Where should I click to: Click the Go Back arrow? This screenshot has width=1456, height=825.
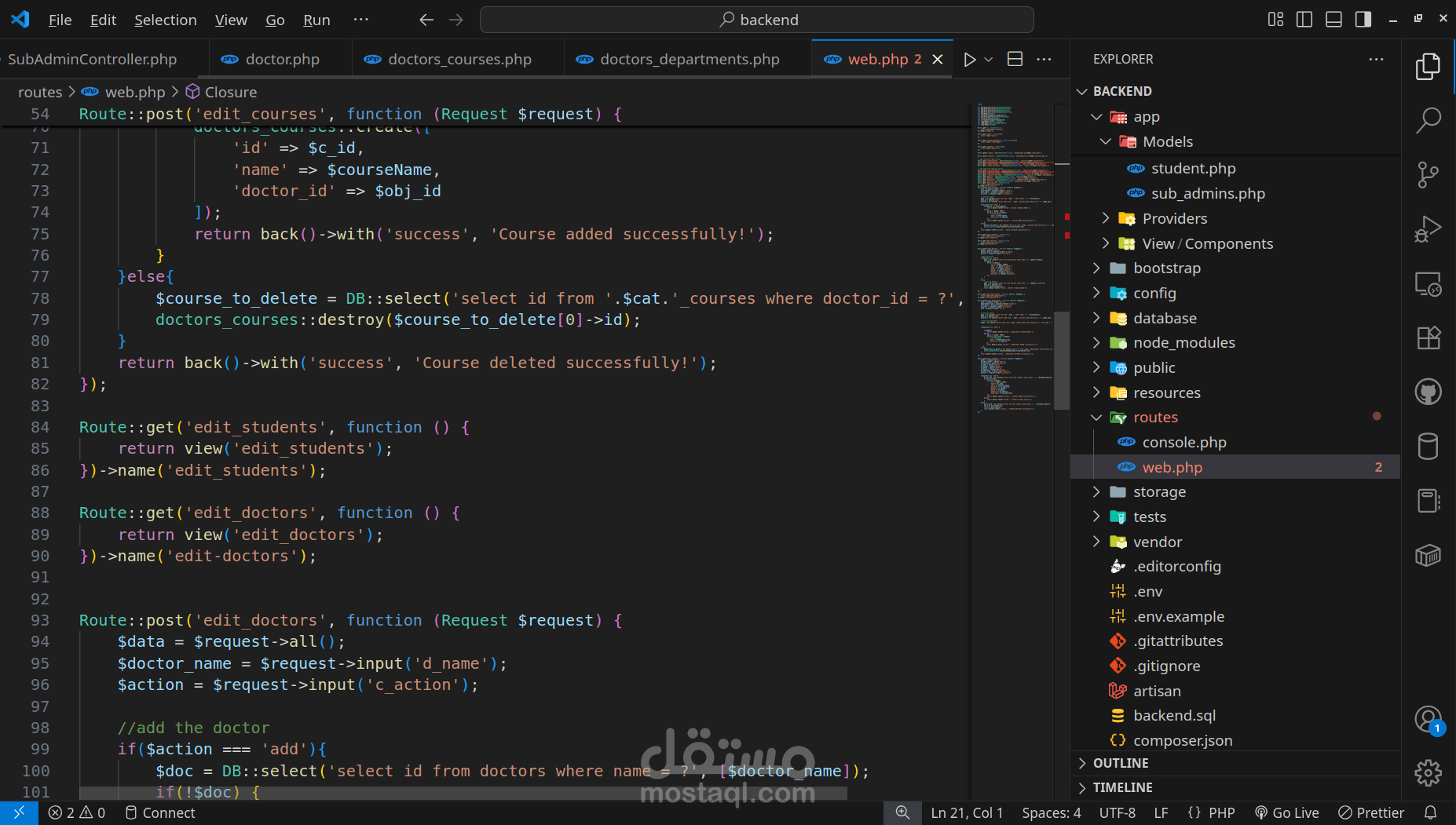click(x=426, y=20)
